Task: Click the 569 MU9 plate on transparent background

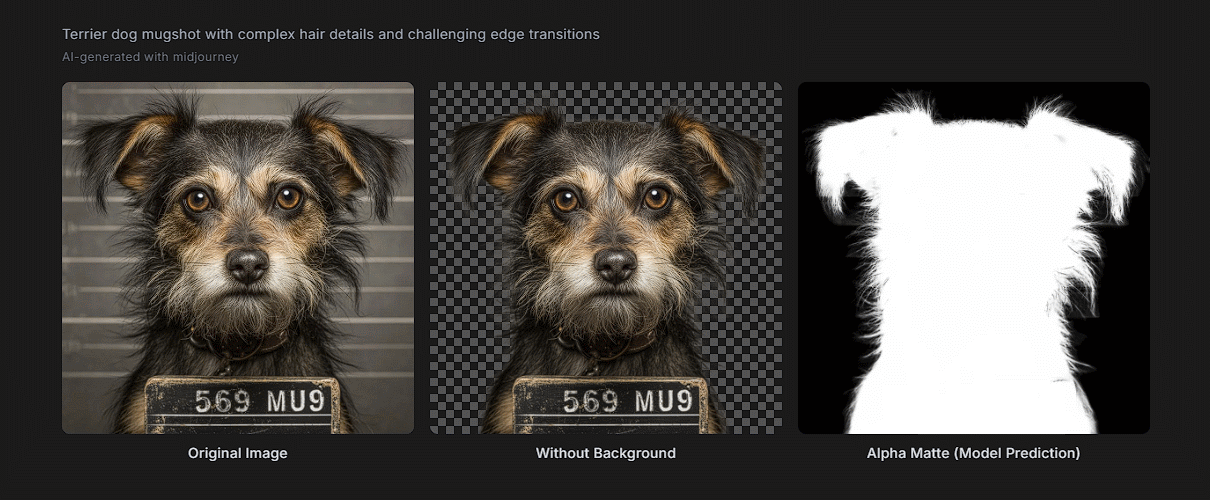Action: pos(612,404)
